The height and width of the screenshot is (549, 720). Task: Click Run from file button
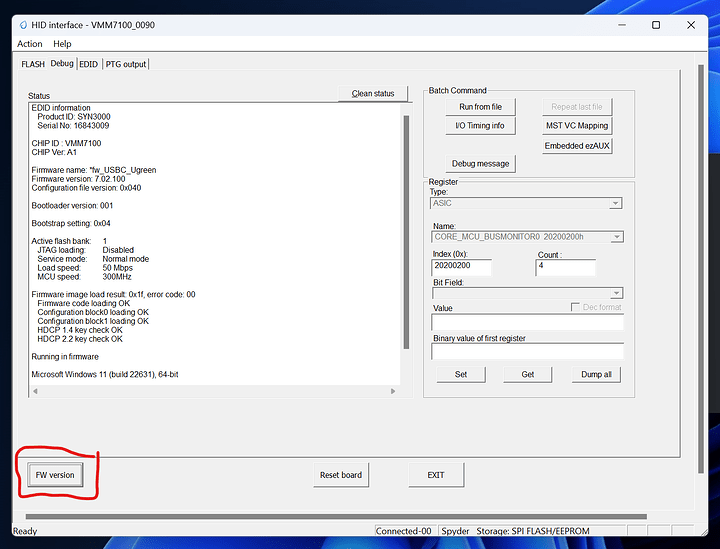[480, 107]
